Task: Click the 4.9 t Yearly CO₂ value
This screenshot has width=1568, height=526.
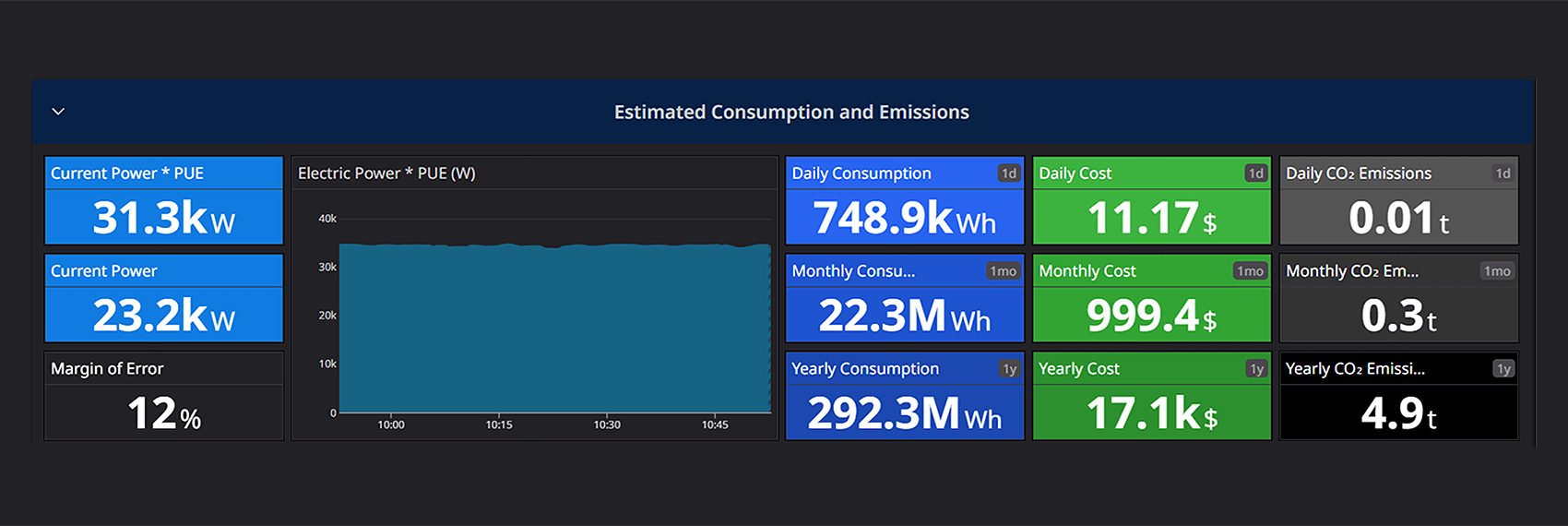Action: pyautogui.click(x=1398, y=414)
